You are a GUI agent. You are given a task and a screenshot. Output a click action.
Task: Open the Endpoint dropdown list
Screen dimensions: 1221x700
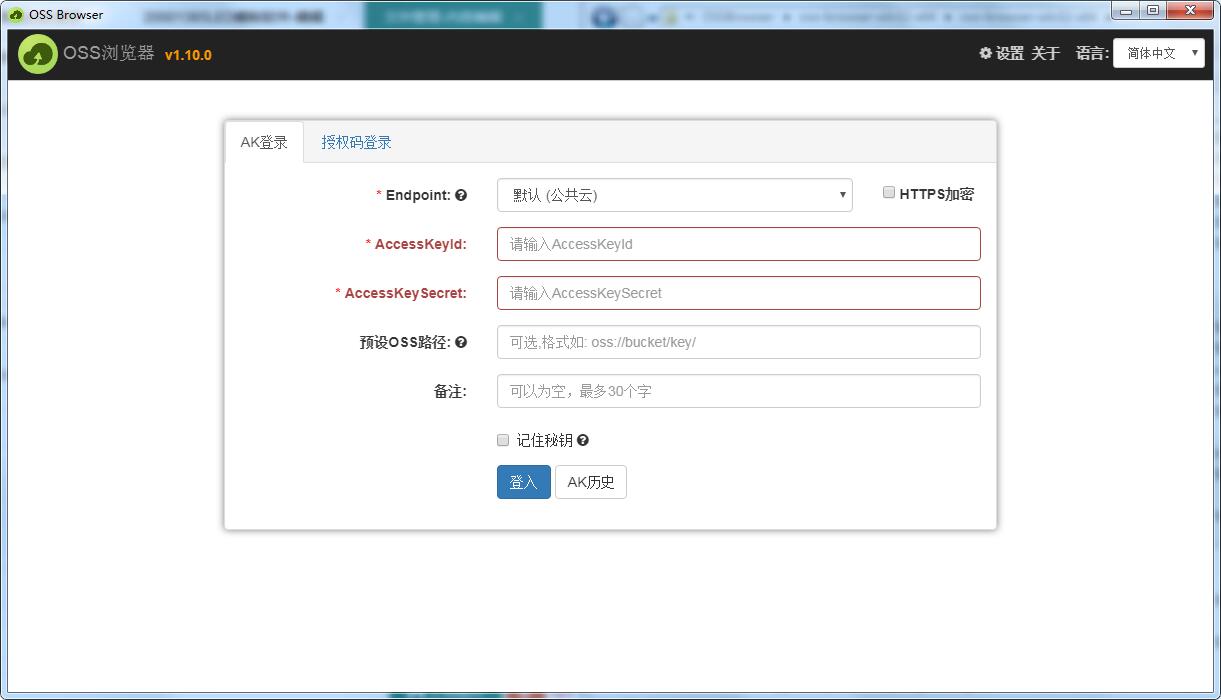[674, 195]
